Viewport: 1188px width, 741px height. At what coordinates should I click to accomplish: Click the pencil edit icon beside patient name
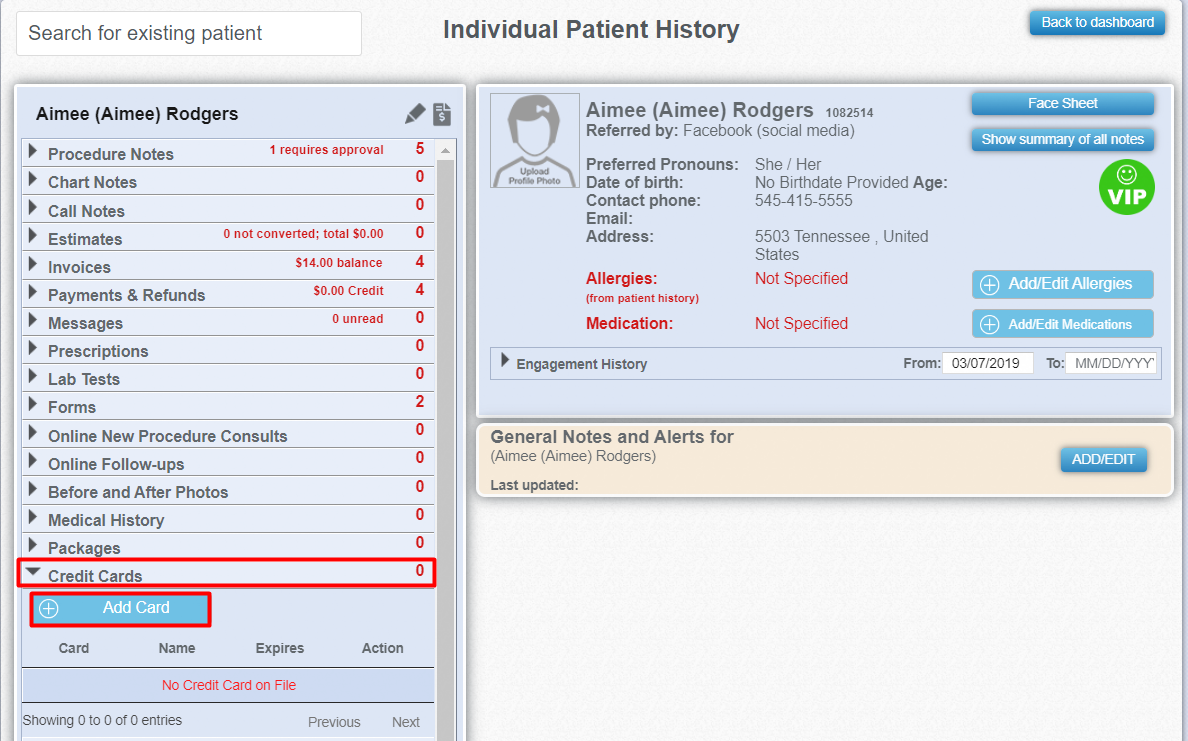coord(415,114)
